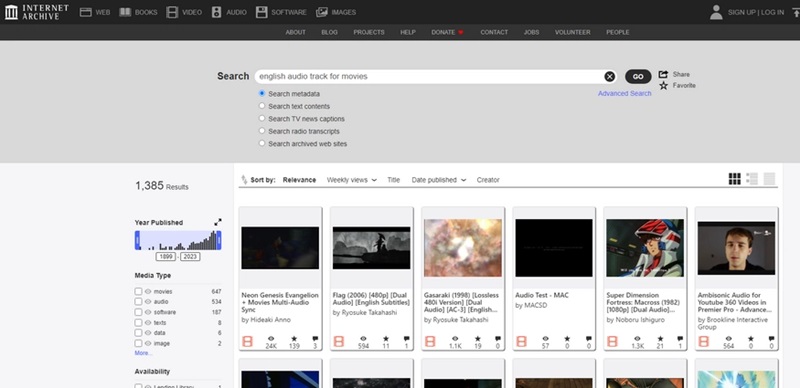This screenshot has width=800, height=388.
Task: Select Search text contents option
Action: [x=262, y=106]
